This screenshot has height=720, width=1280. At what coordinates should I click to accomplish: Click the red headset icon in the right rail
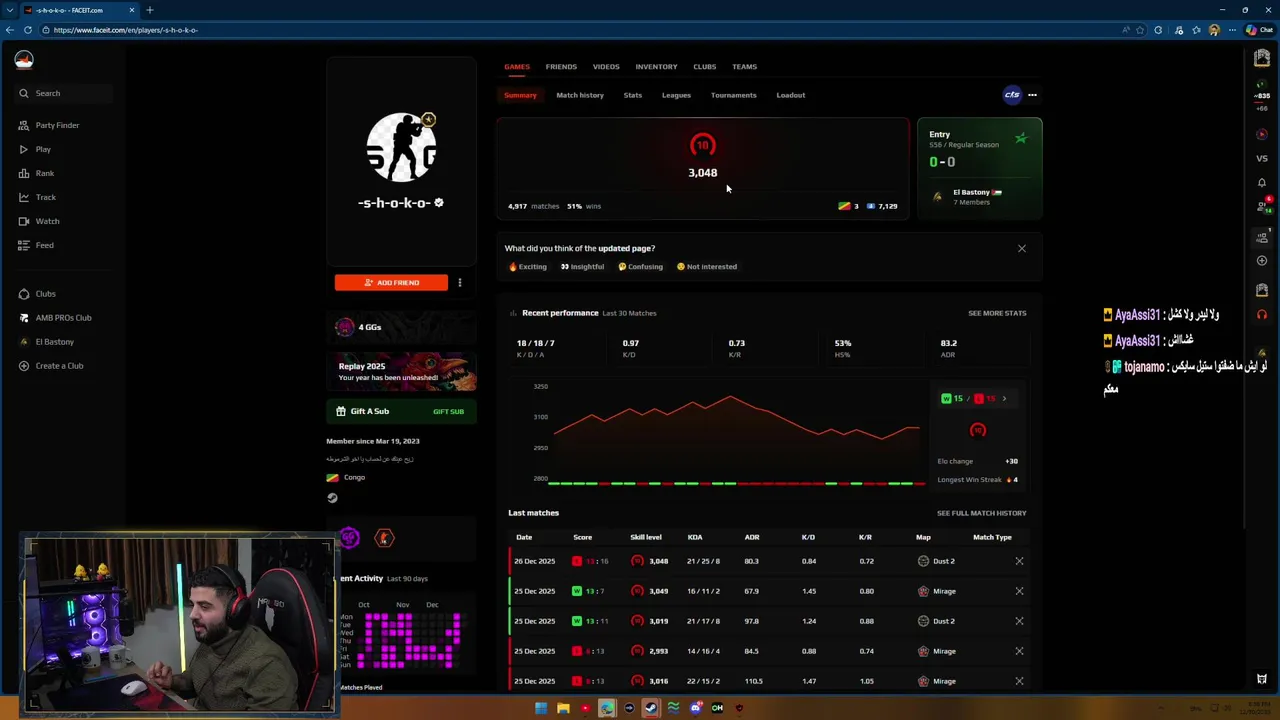tap(1262, 314)
